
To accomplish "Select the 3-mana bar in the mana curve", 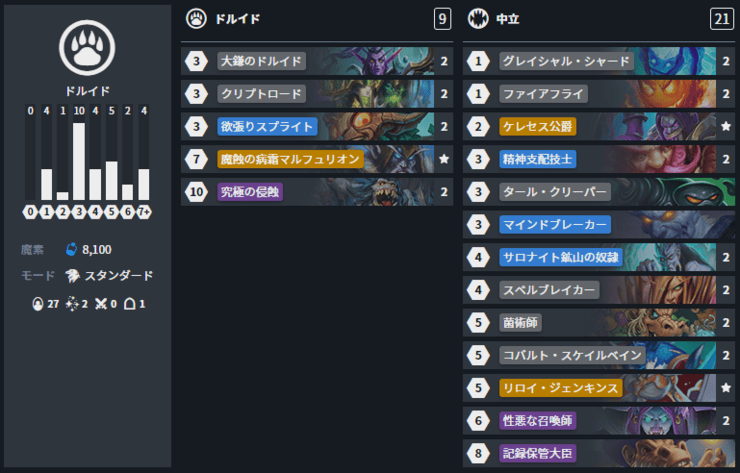I will tap(79, 161).
